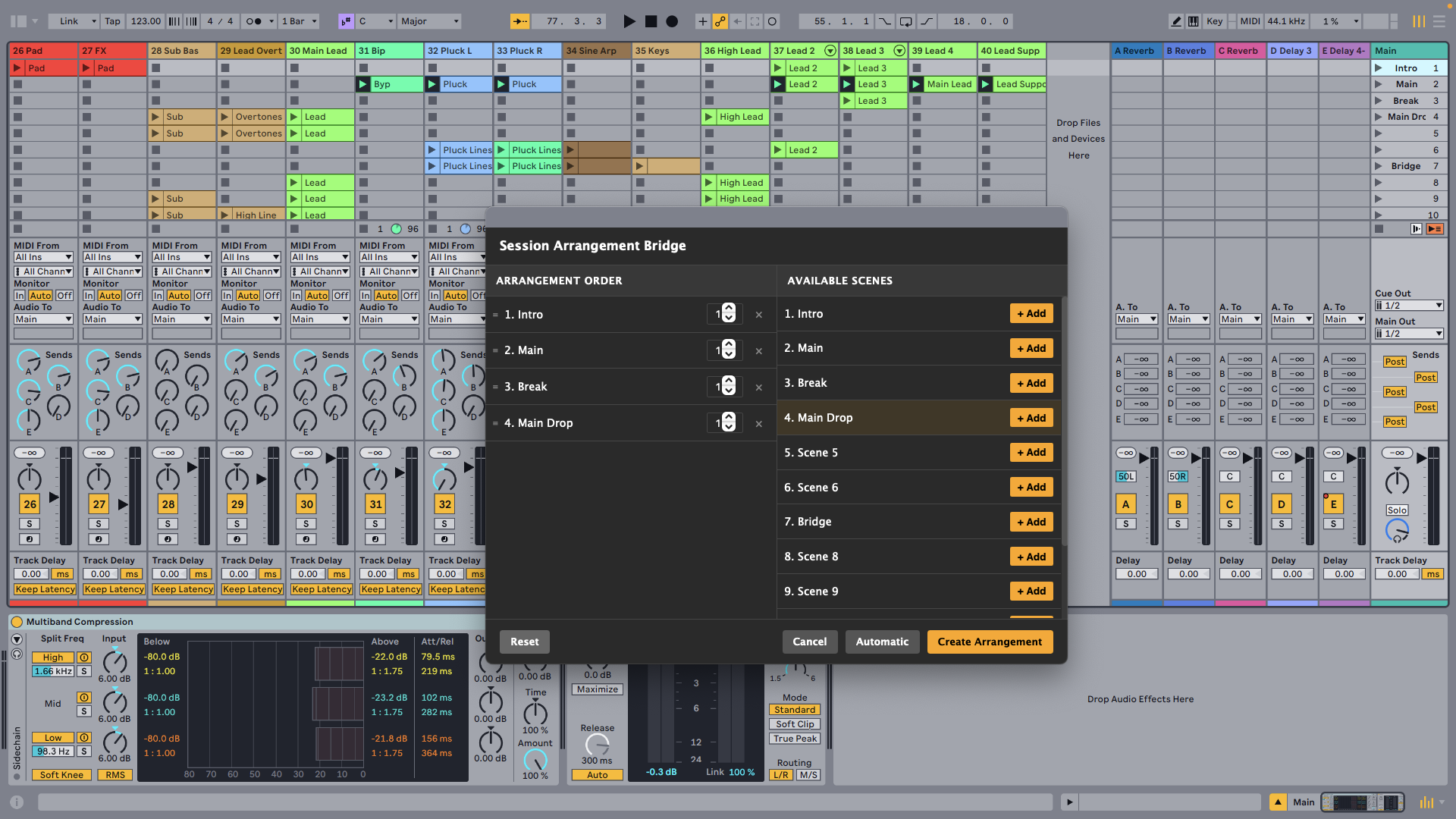Viewport: 1456px width, 819px height.
Task: Click the MIDI Arrangement Overdub plus icon
Action: coord(702,21)
